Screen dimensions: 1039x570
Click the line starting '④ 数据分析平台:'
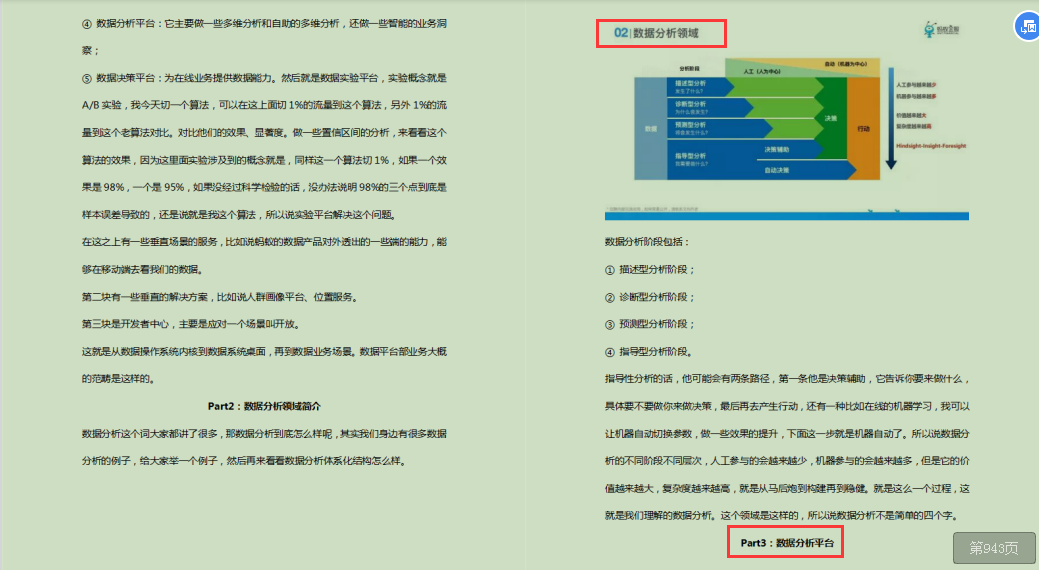(264, 23)
